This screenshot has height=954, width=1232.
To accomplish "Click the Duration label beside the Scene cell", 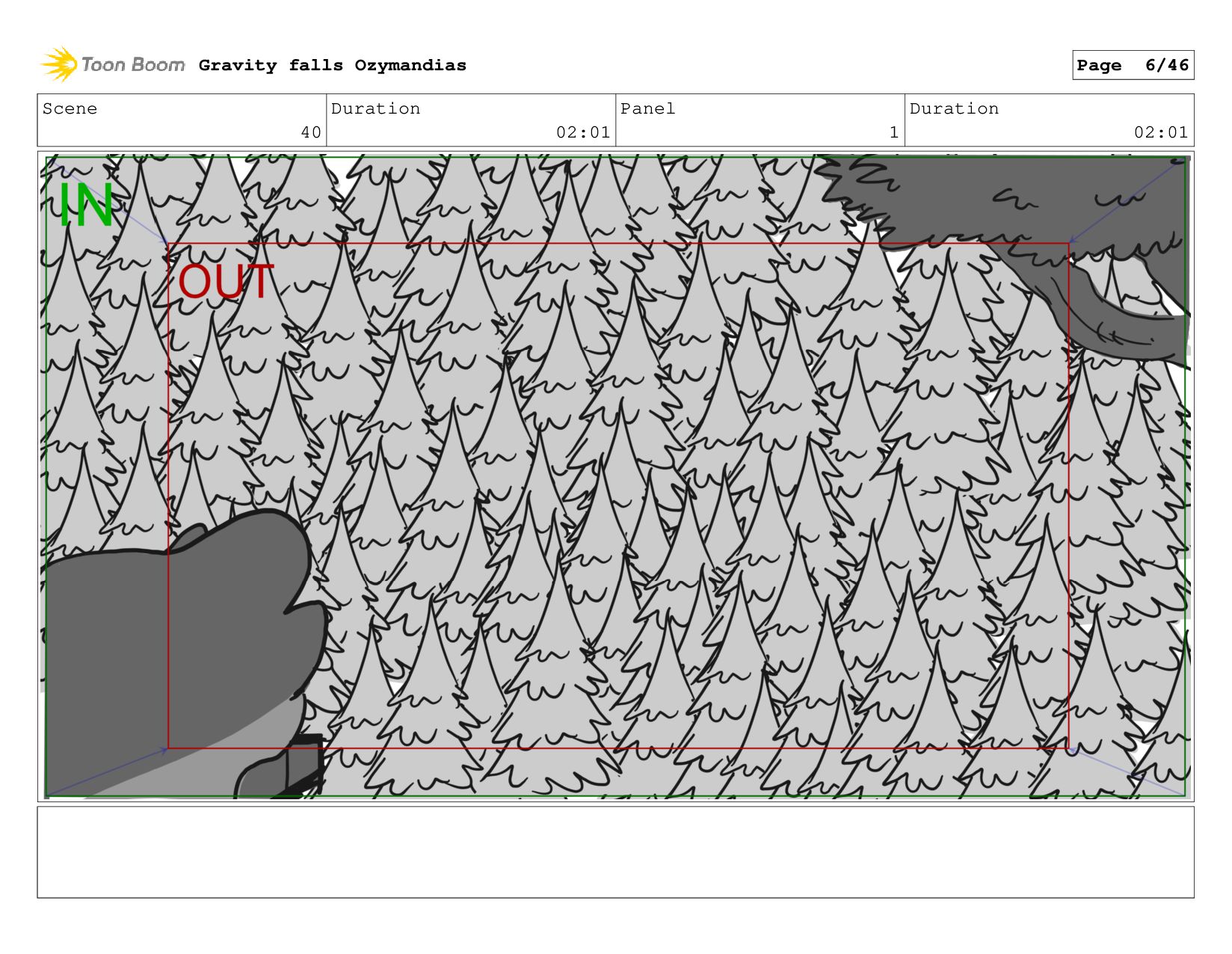I will (376, 108).
